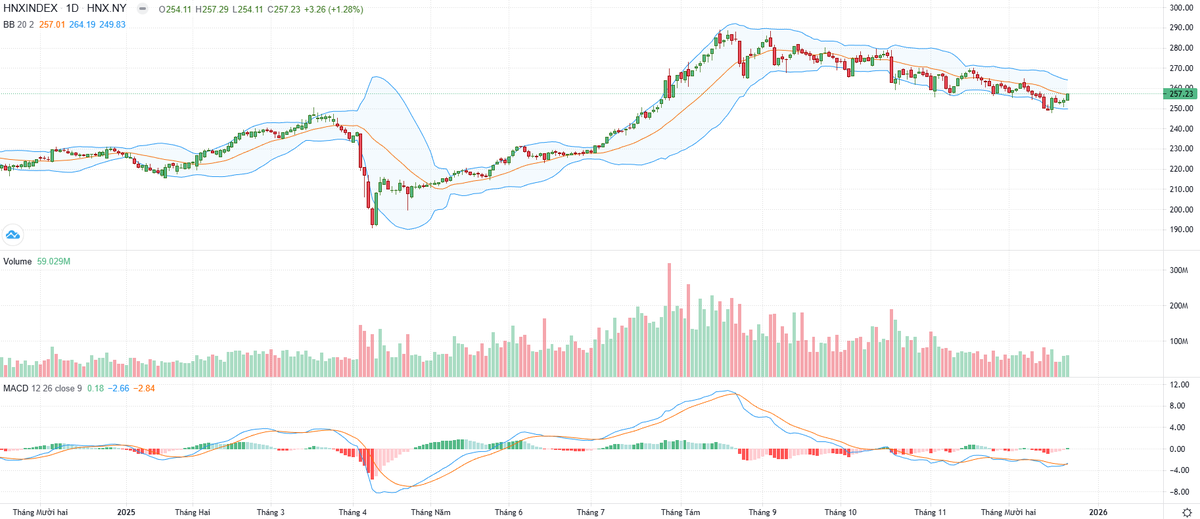This screenshot has height=519, width=1200.
Task: Click the 2025 label on time axis
Action: click(126, 512)
